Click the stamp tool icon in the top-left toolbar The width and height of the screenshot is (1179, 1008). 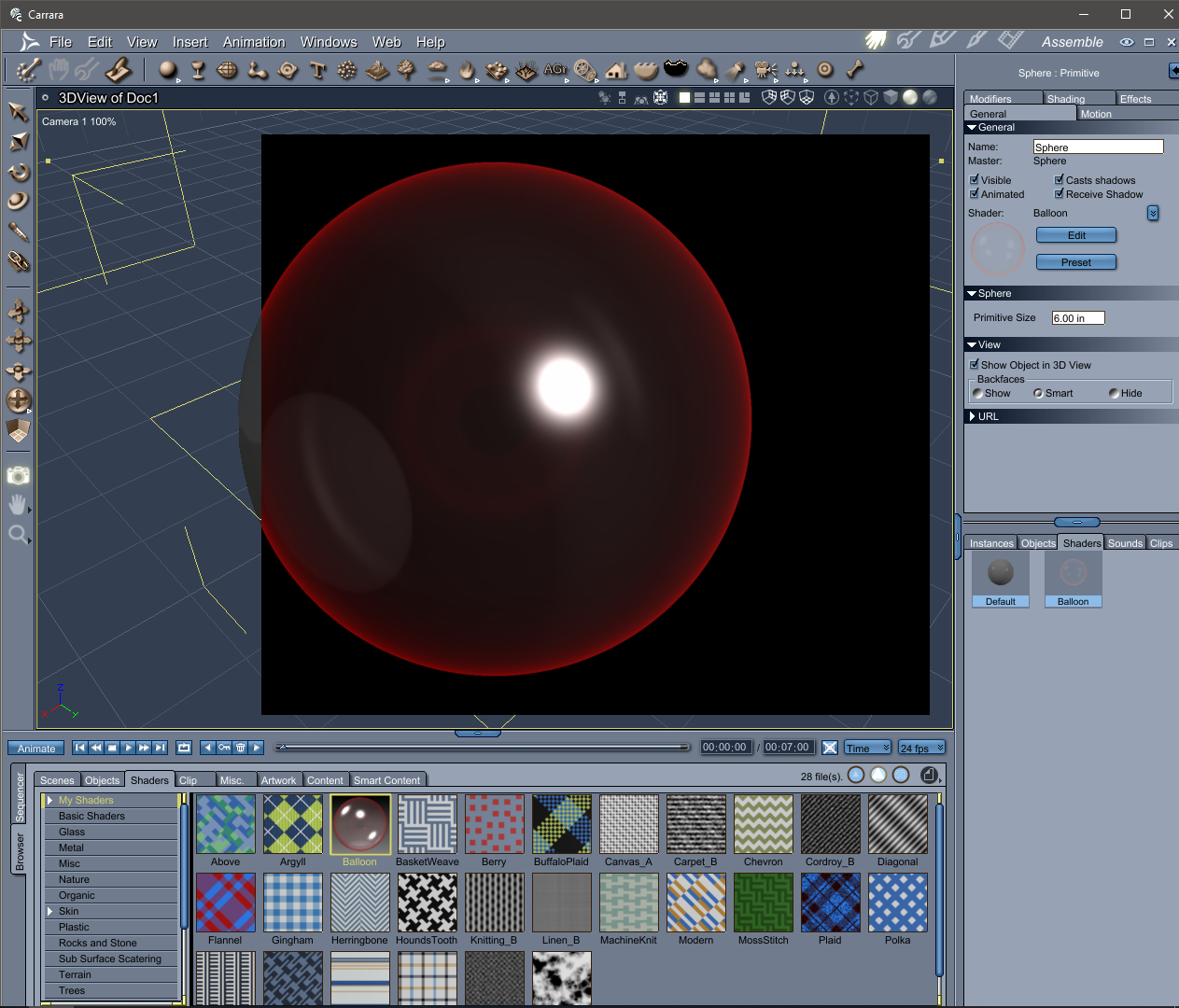tap(118, 70)
